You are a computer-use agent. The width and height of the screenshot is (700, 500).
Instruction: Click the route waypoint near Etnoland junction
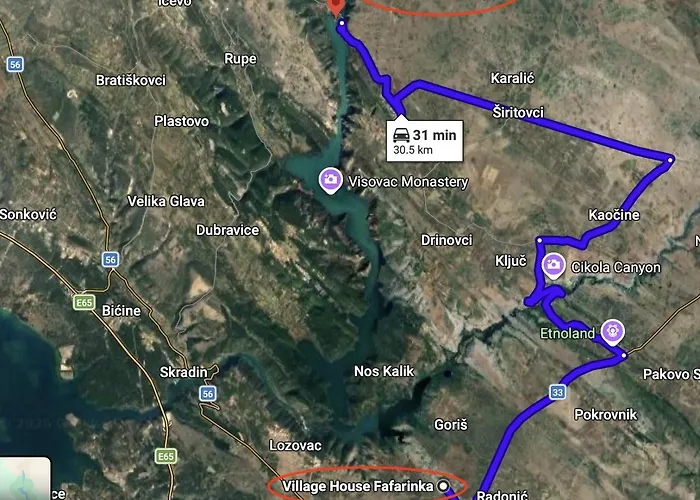pyautogui.click(x=624, y=355)
